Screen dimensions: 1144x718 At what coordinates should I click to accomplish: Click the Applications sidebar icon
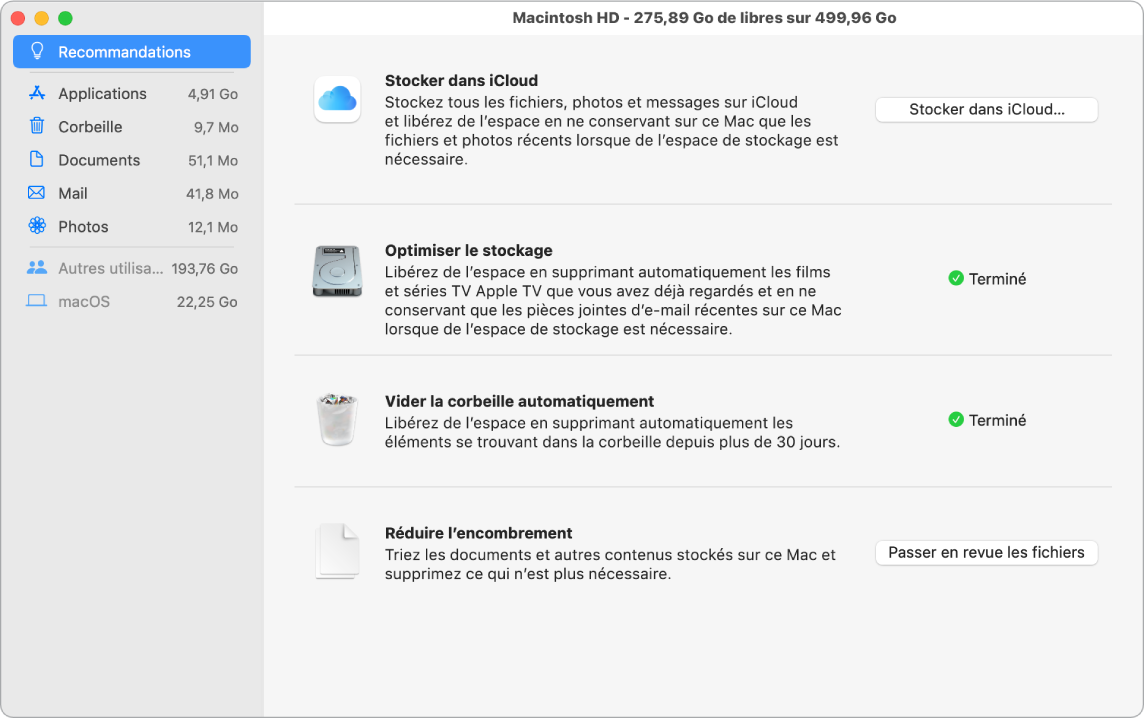36,93
